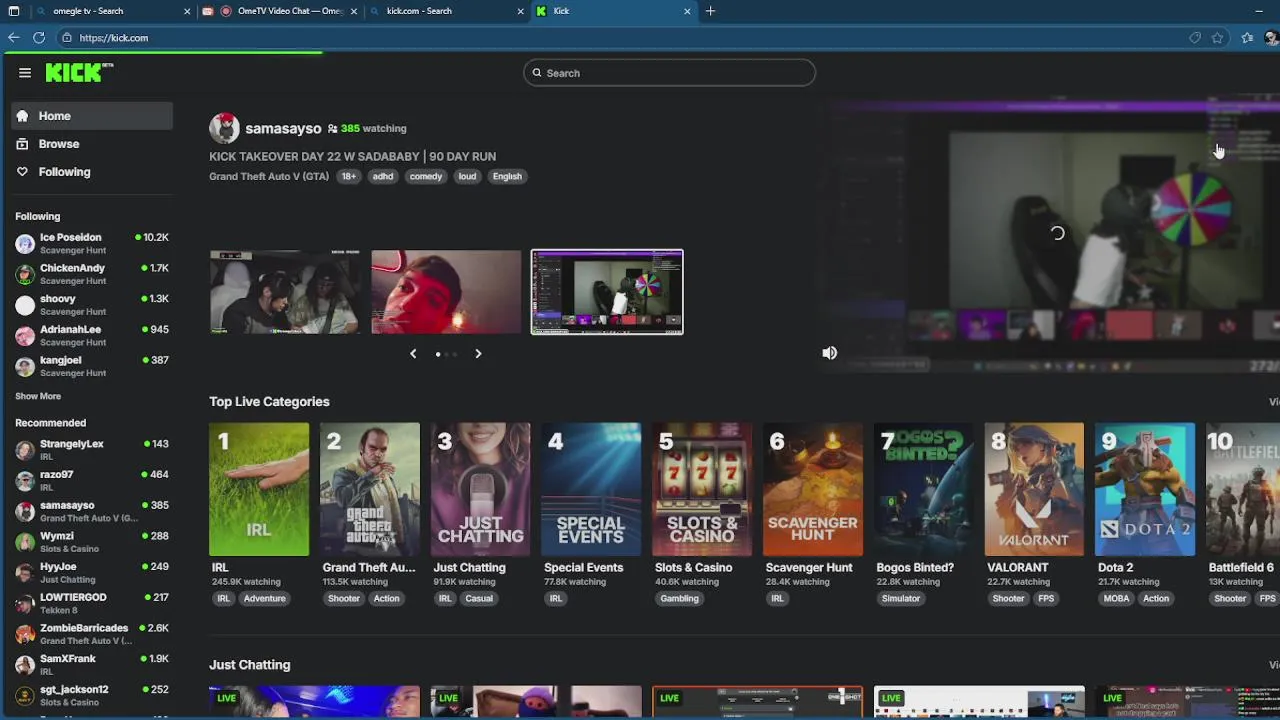Reload the kick.com page
Viewport: 1280px width, 720px height.
39,38
